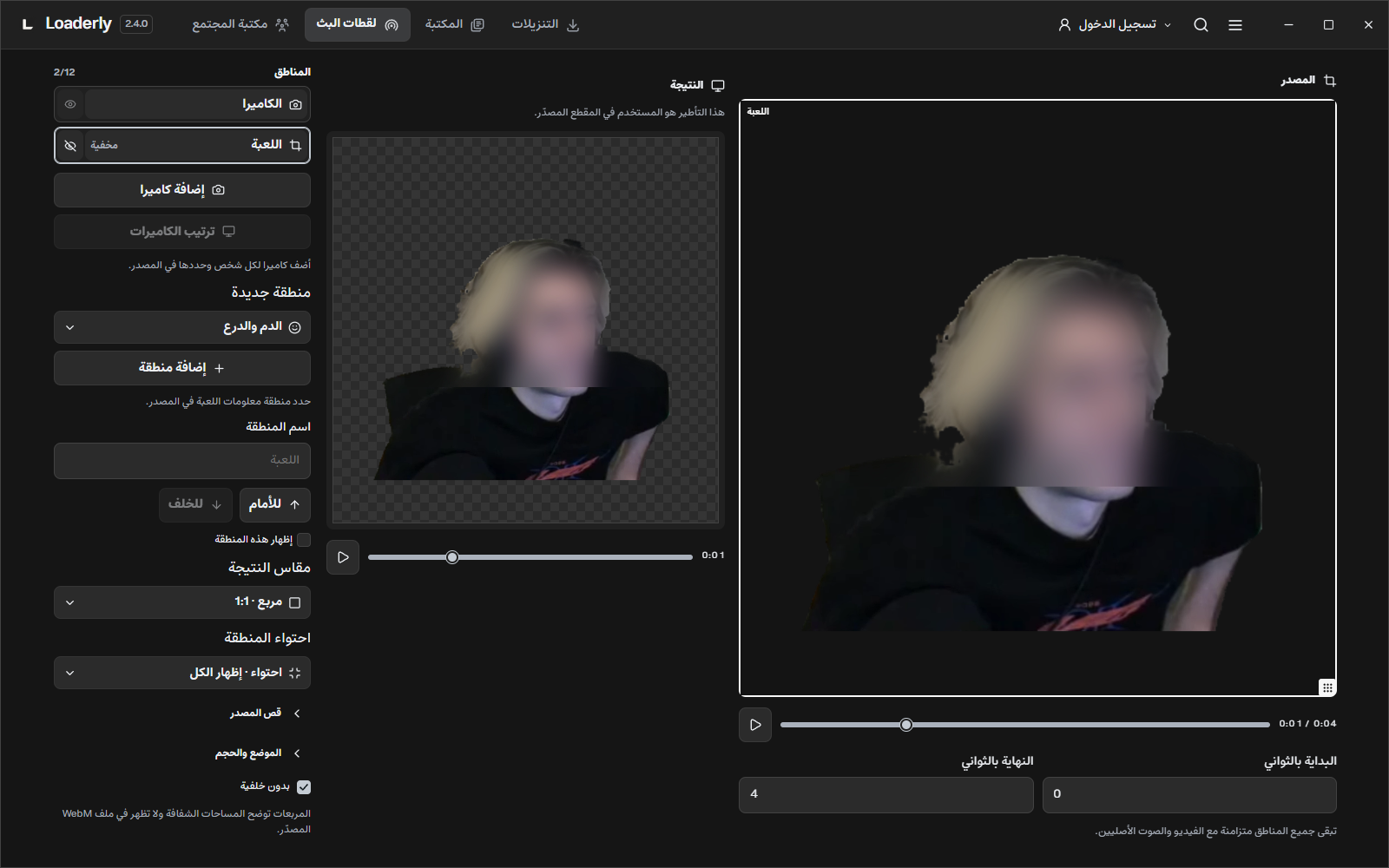Click the grid handle icon in source preview

coord(1326,687)
